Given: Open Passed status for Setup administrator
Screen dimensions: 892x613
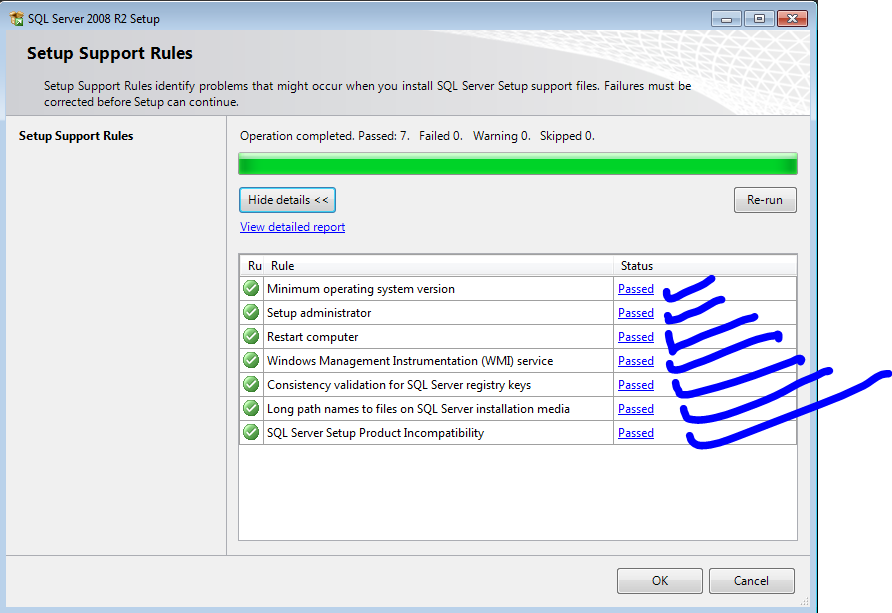Looking at the screenshot, I should click(x=636, y=313).
